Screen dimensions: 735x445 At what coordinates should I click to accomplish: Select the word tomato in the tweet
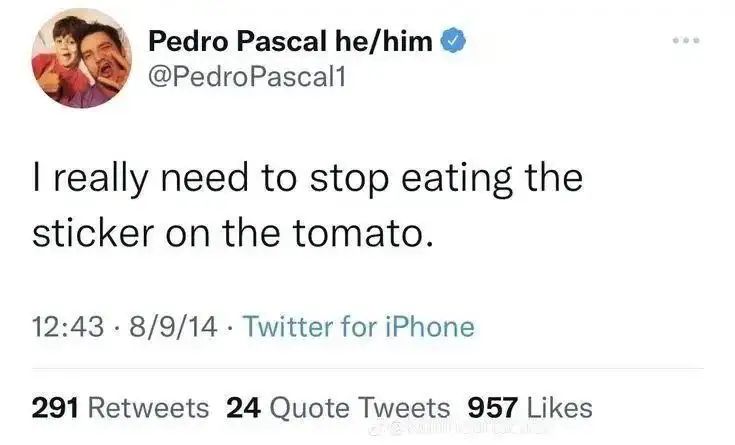click(x=360, y=233)
